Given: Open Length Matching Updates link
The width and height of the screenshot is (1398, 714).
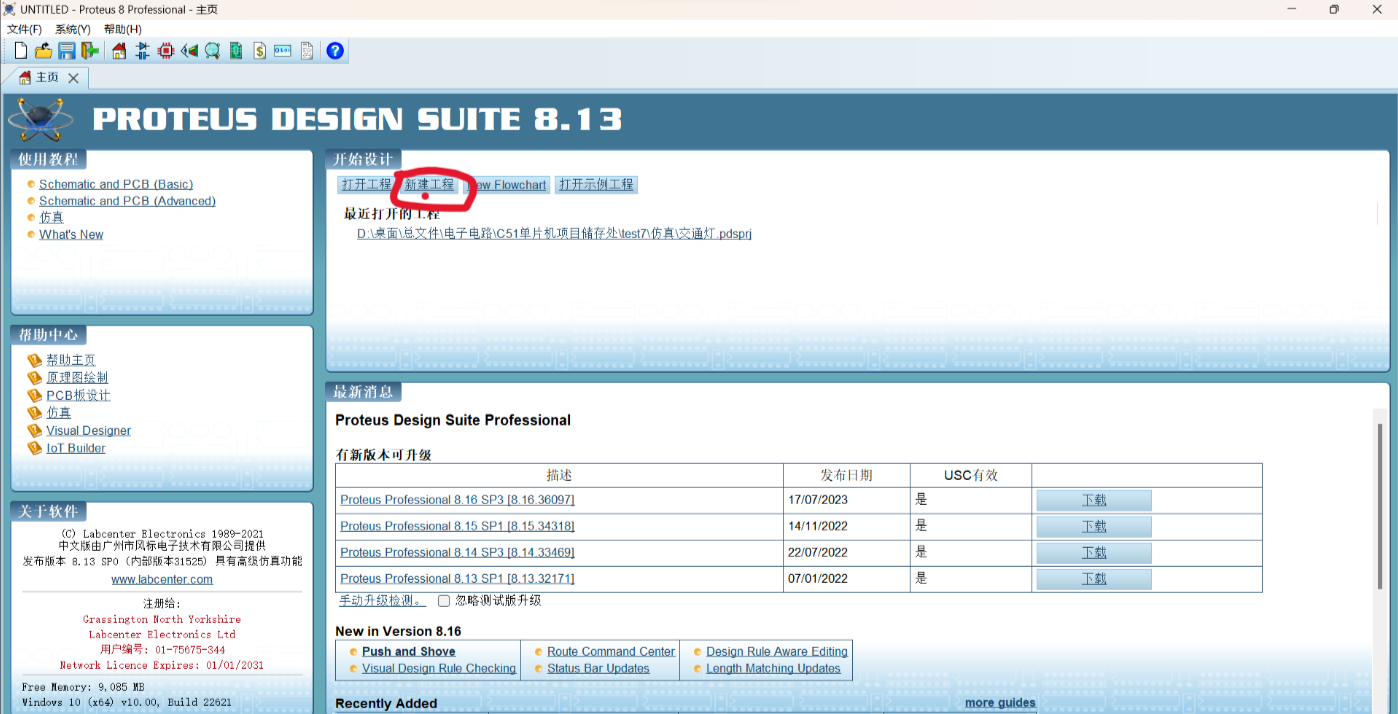Looking at the screenshot, I should click(x=773, y=668).
